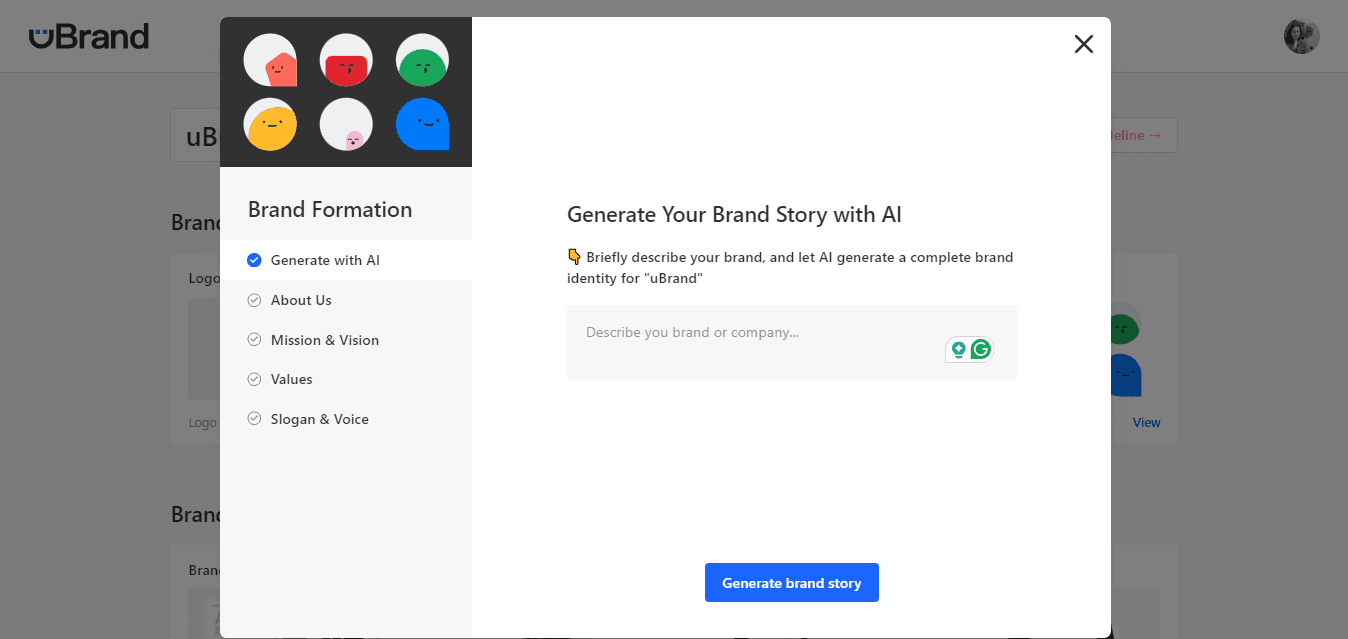Focus the brand description text box
The width and height of the screenshot is (1348, 639).
click(x=792, y=343)
